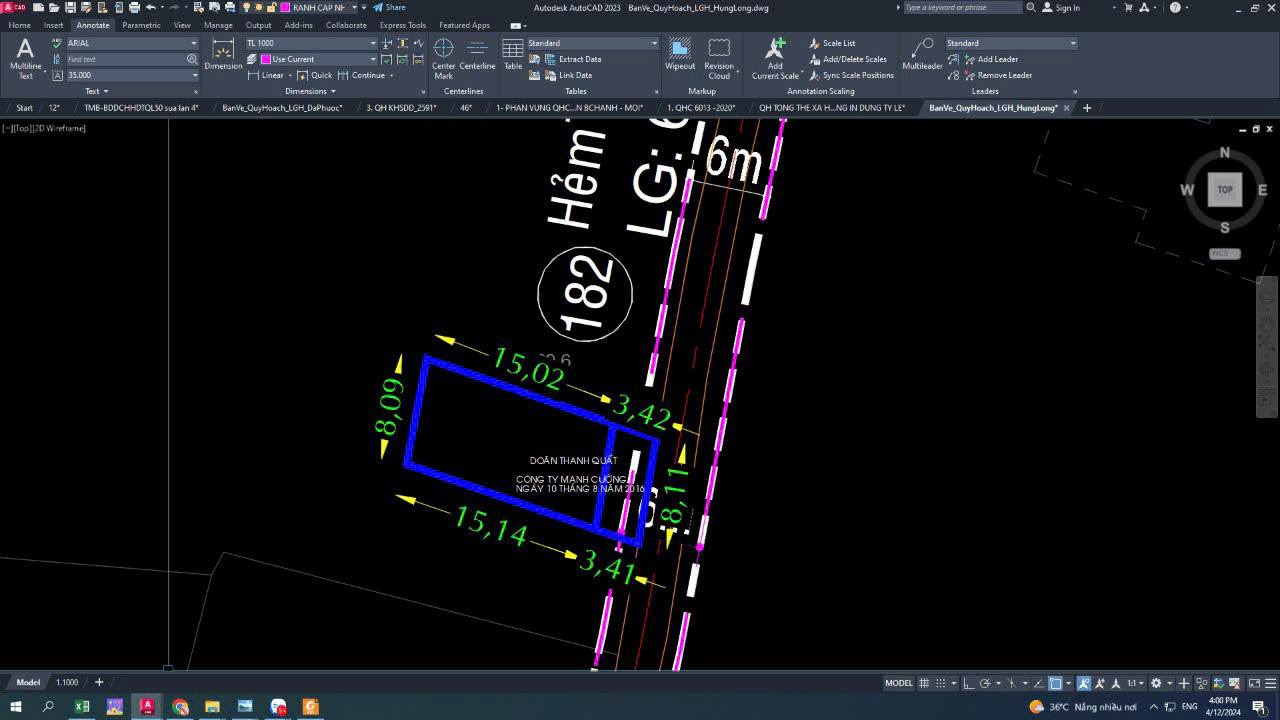This screenshot has height=720, width=1280.
Task: Toggle snap mode in status bar
Action: coord(941,683)
